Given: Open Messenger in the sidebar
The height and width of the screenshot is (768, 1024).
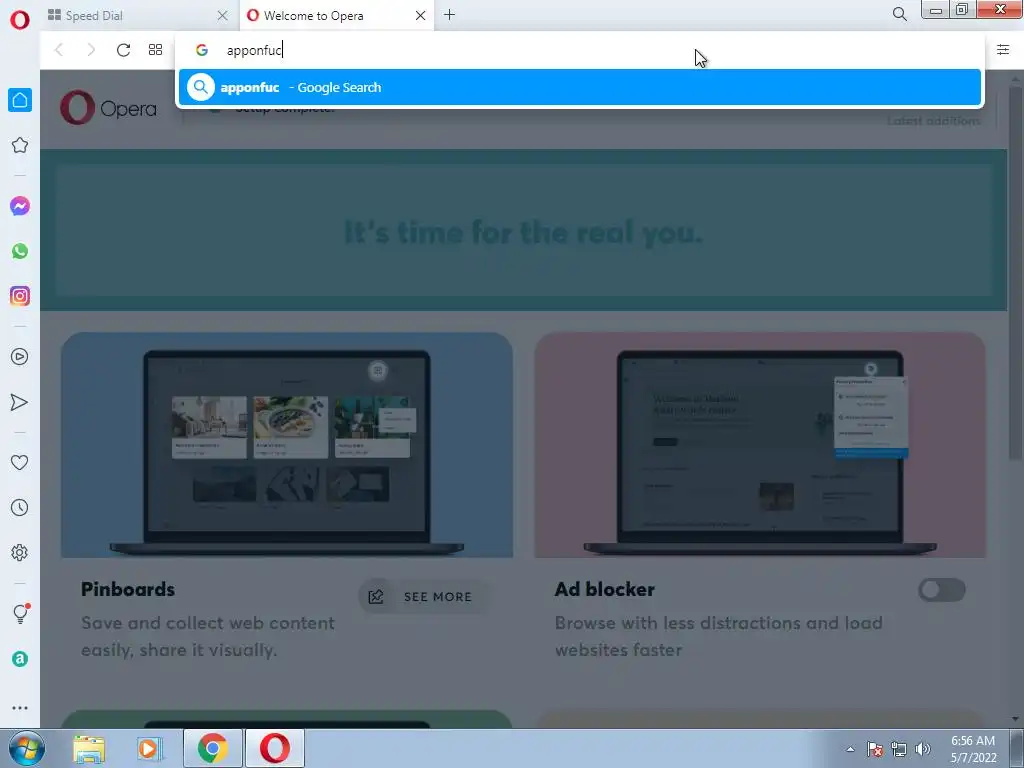Looking at the screenshot, I should pos(20,206).
